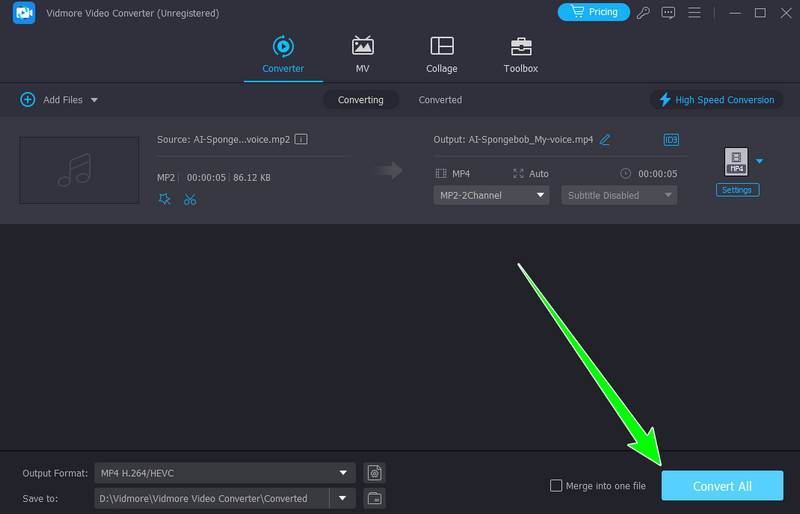Open the save folder icon

click(375, 498)
